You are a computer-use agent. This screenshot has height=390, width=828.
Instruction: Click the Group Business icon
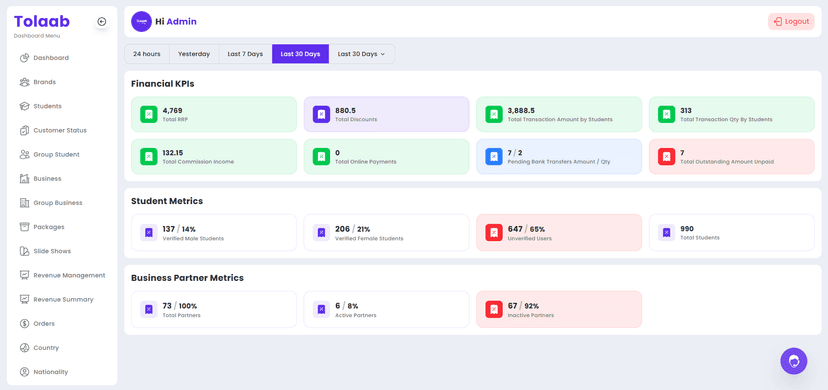pos(24,203)
